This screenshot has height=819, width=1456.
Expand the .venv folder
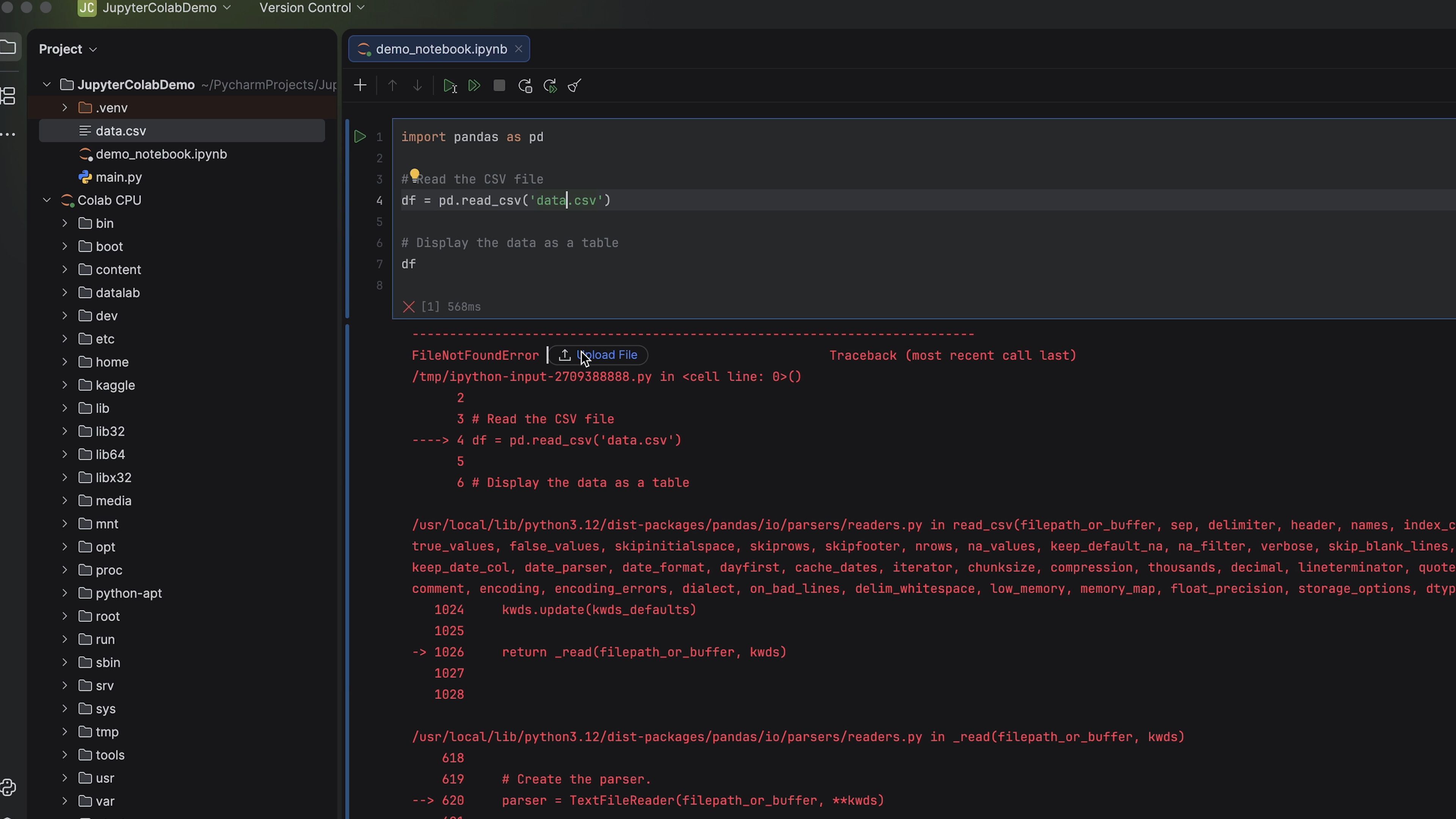pyautogui.click(x=64, y=107)
